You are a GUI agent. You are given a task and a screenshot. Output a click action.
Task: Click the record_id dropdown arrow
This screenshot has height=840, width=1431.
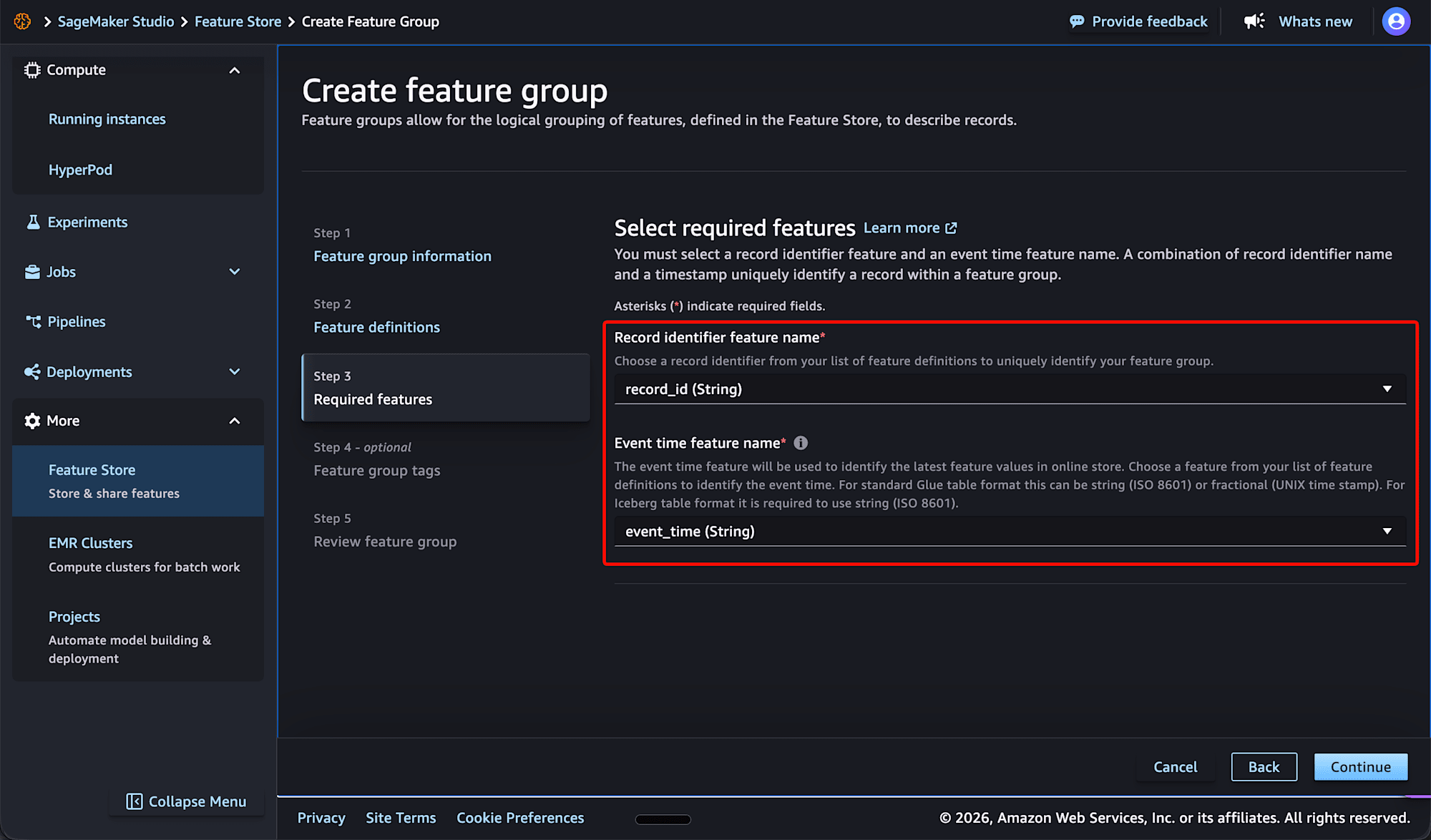(1387, 389)
